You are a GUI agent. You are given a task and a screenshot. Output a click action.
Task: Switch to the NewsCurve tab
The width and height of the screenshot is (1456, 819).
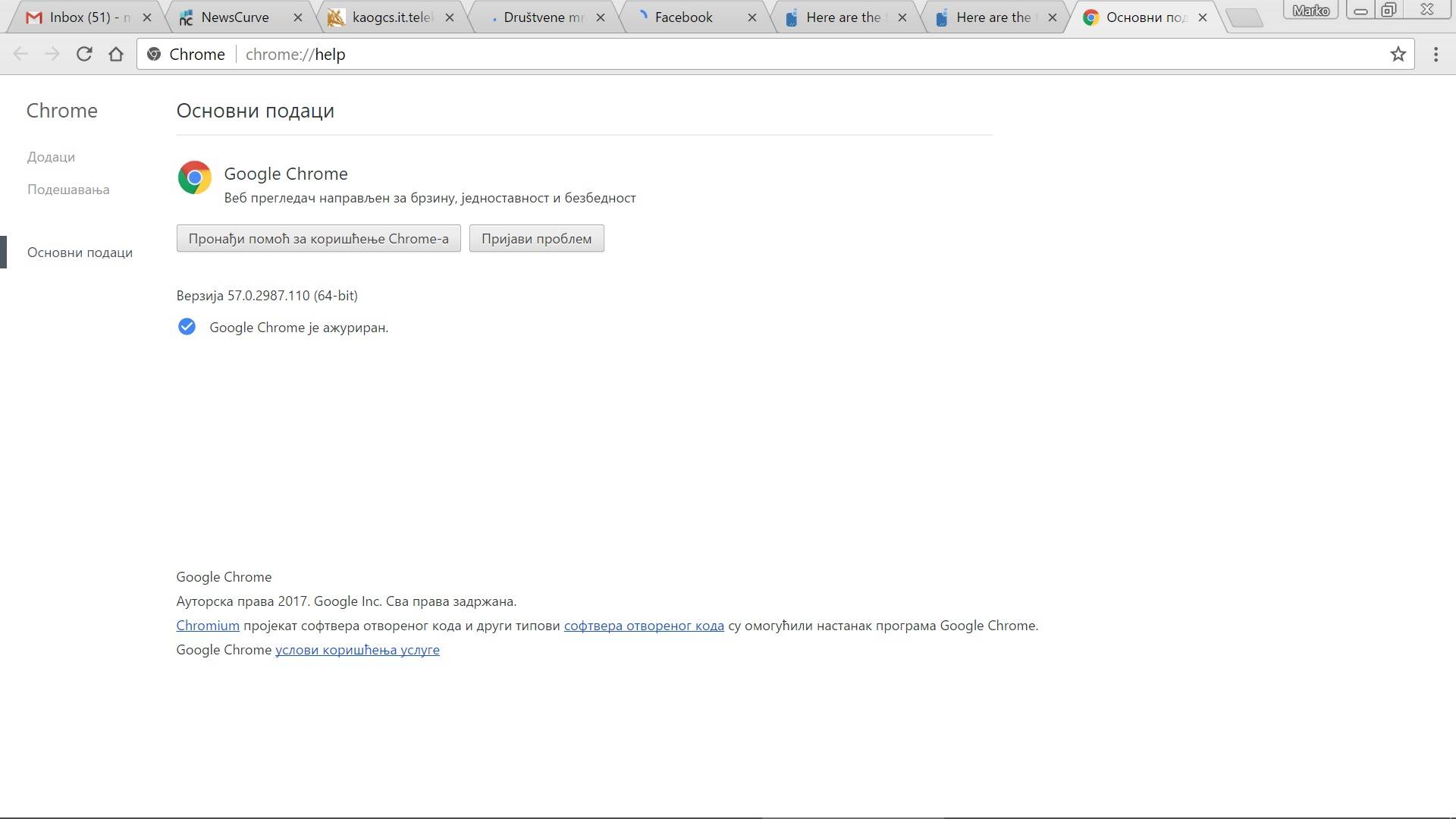point(234,17)
